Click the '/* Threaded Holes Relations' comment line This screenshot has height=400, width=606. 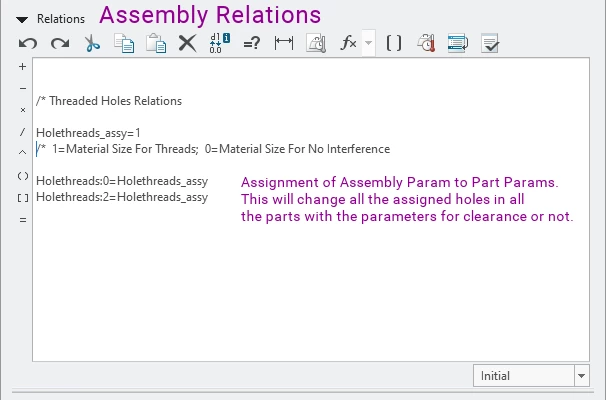[x=109, y=101]
